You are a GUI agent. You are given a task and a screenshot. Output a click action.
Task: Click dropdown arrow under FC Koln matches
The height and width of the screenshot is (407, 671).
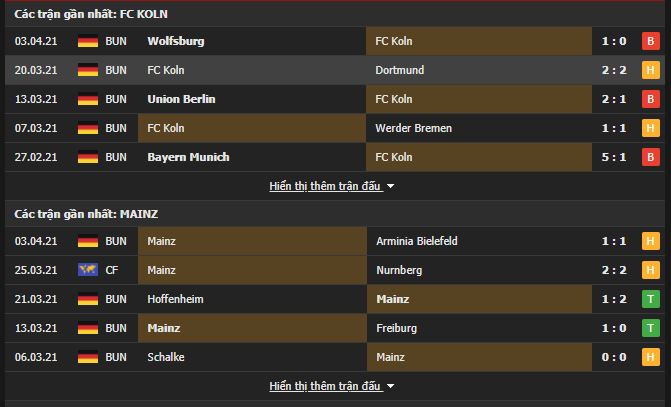click(390, 186)
